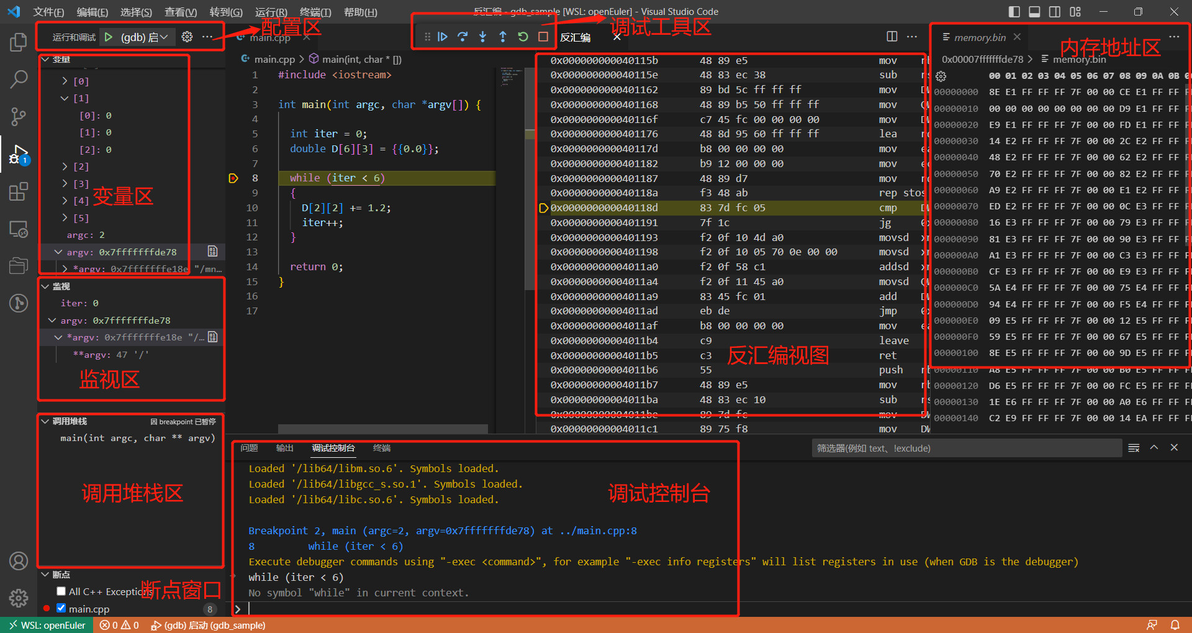Open the 运行(R) menu

(271, 12)
